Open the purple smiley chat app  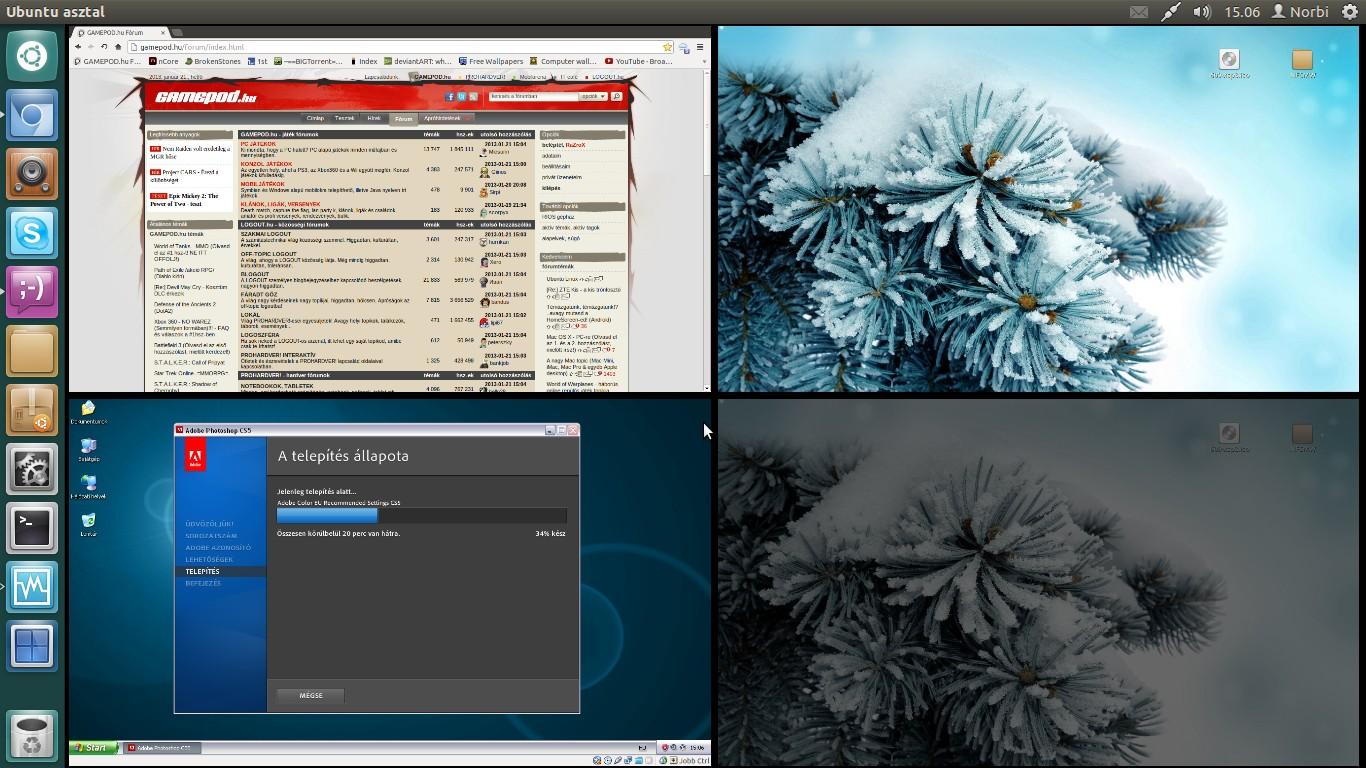(32, 292)
